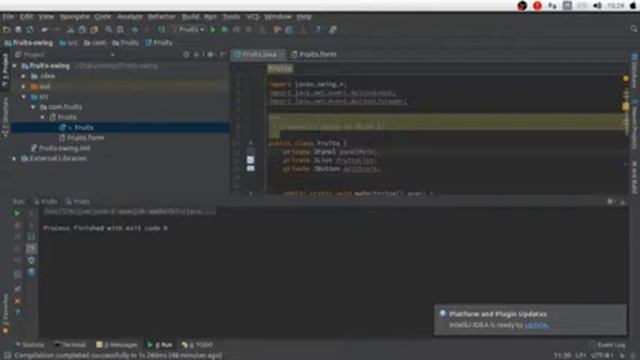Open the Event Log button

tap(607, 345)
